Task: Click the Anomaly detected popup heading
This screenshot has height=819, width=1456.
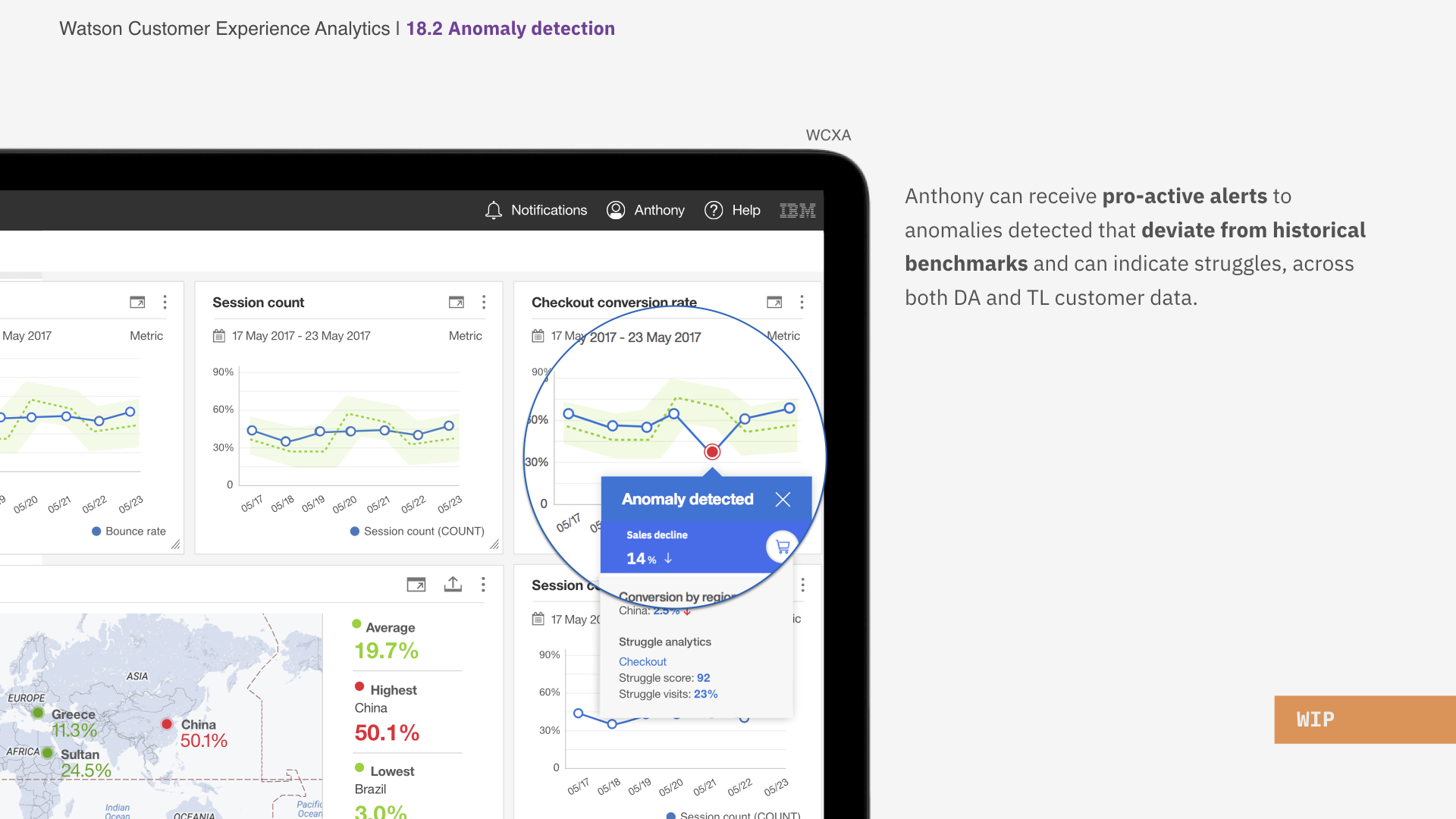Action: click(x=688, y=500)
